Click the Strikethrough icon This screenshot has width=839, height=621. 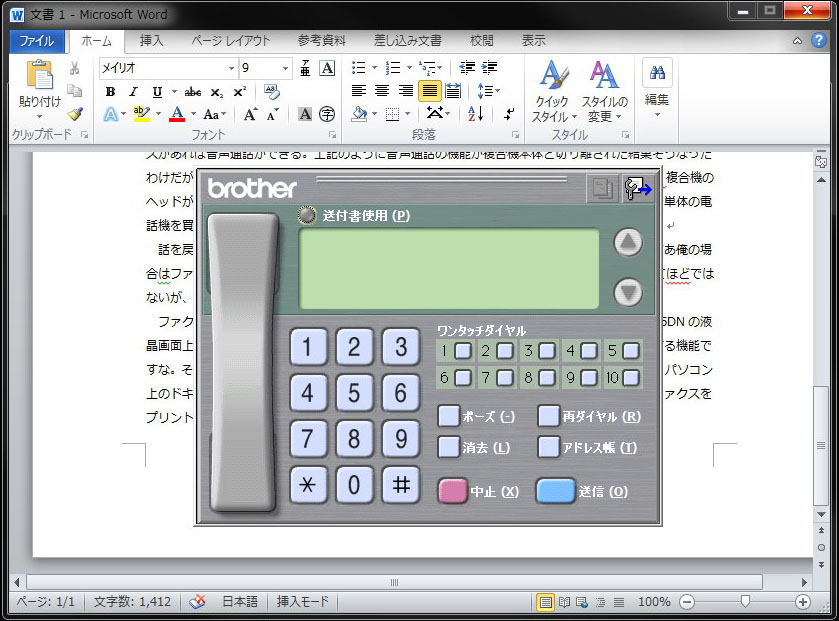[x=193, y=92]
